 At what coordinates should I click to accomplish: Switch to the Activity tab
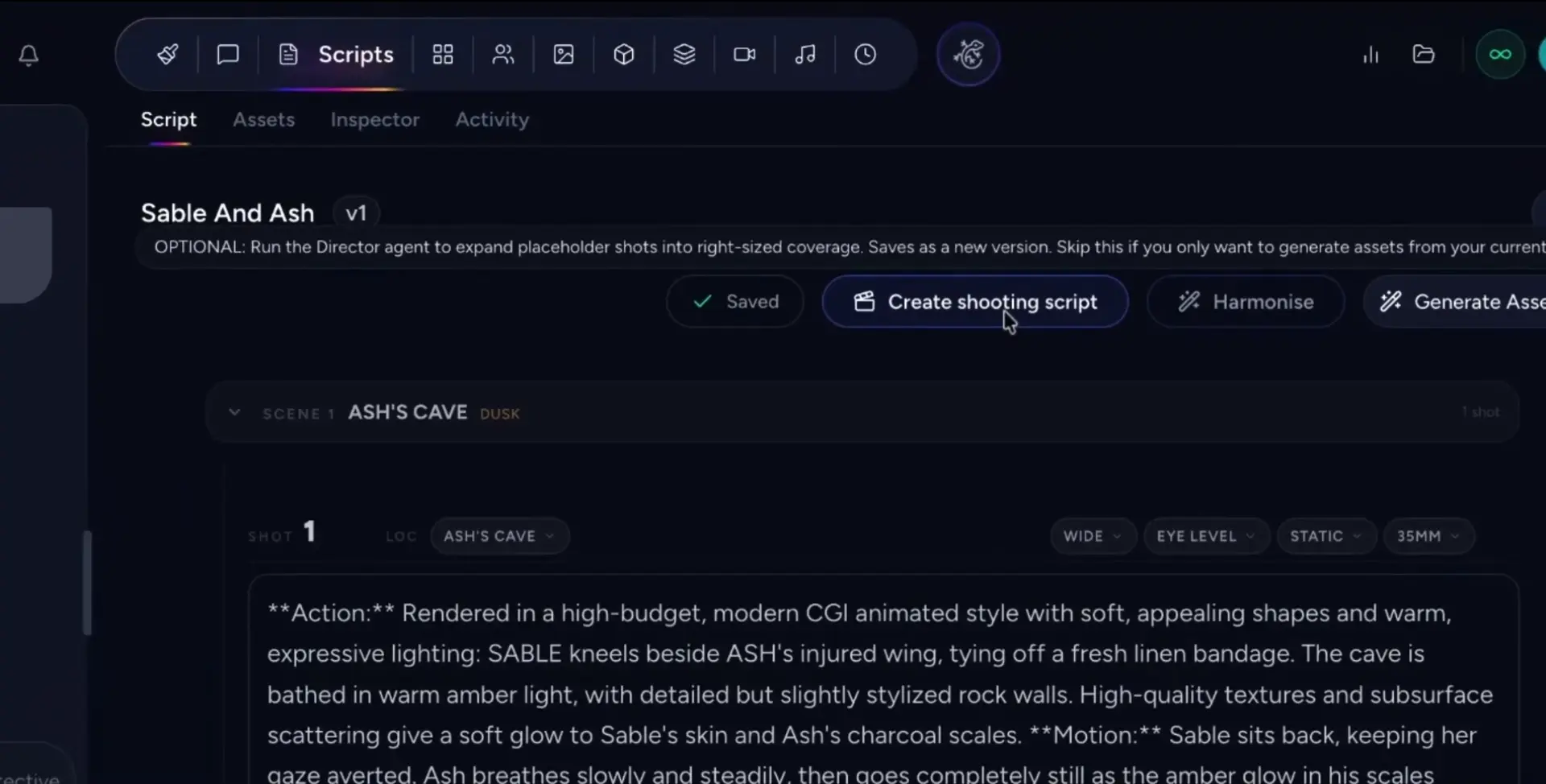click(x=492, y=120)
